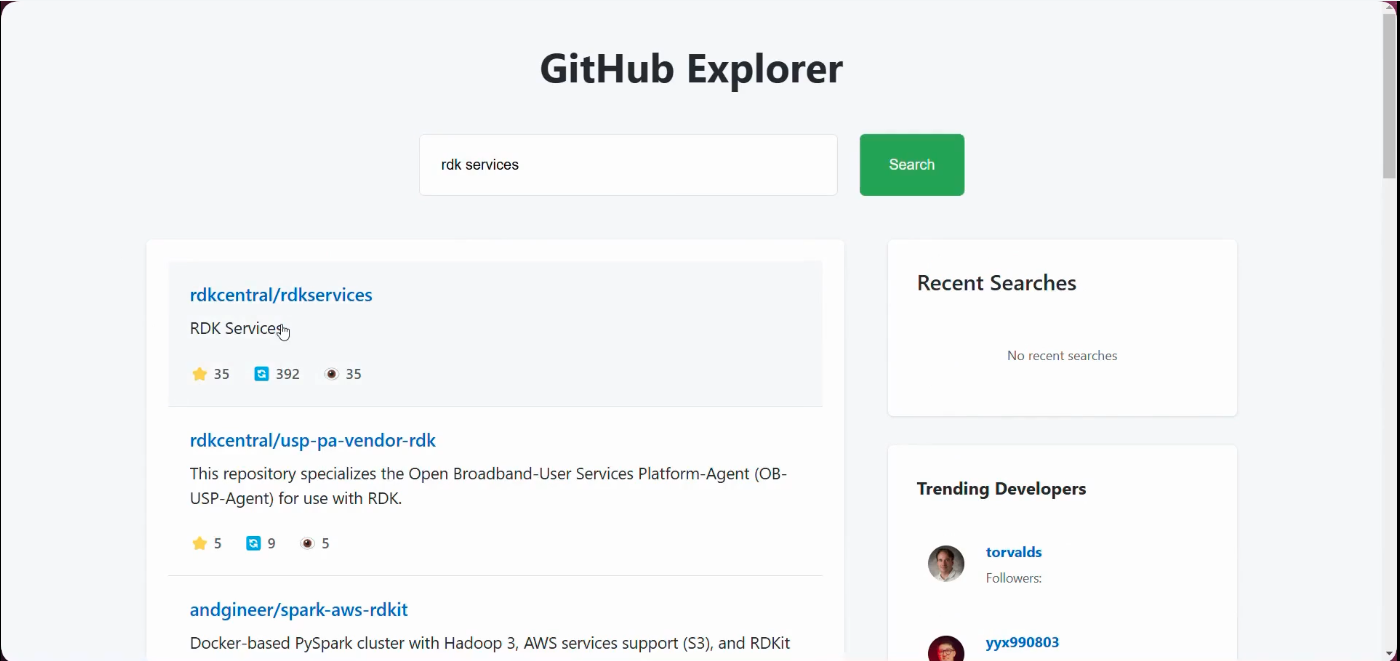Open rdkcentral/usp-pa-vendor-rdk repository link

point(313,440)
